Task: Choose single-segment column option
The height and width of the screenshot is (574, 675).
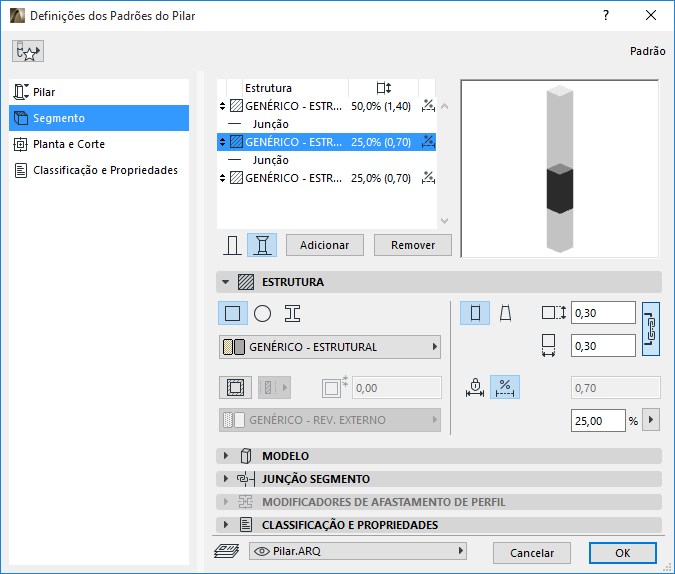Action: (x=232, y=245)
